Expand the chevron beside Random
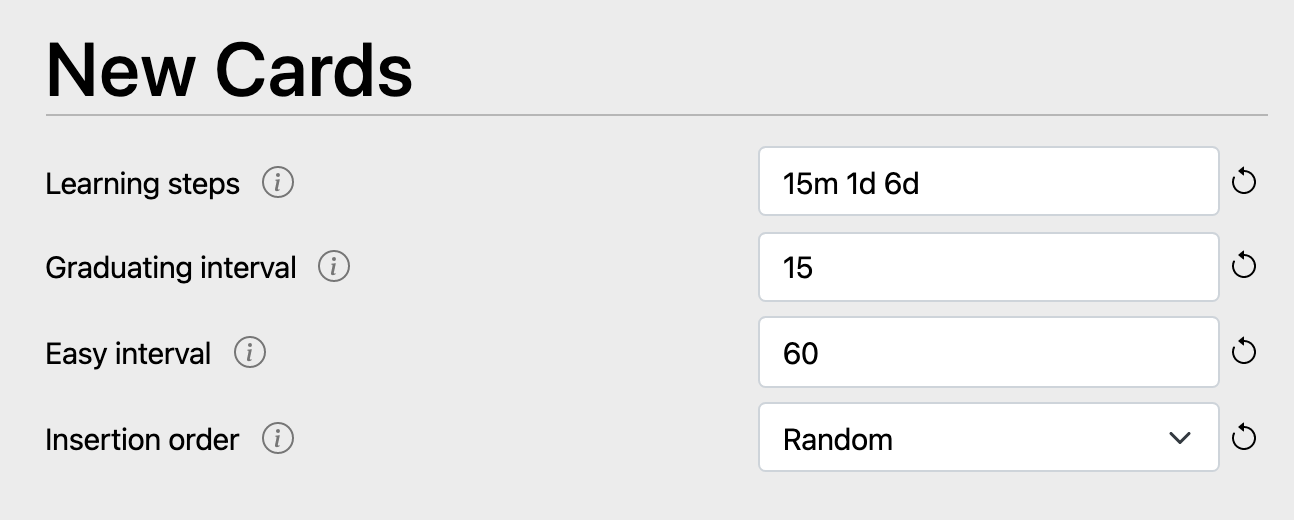The height and width of the screenshot is (520, 1294). (x=1180, y=438)
